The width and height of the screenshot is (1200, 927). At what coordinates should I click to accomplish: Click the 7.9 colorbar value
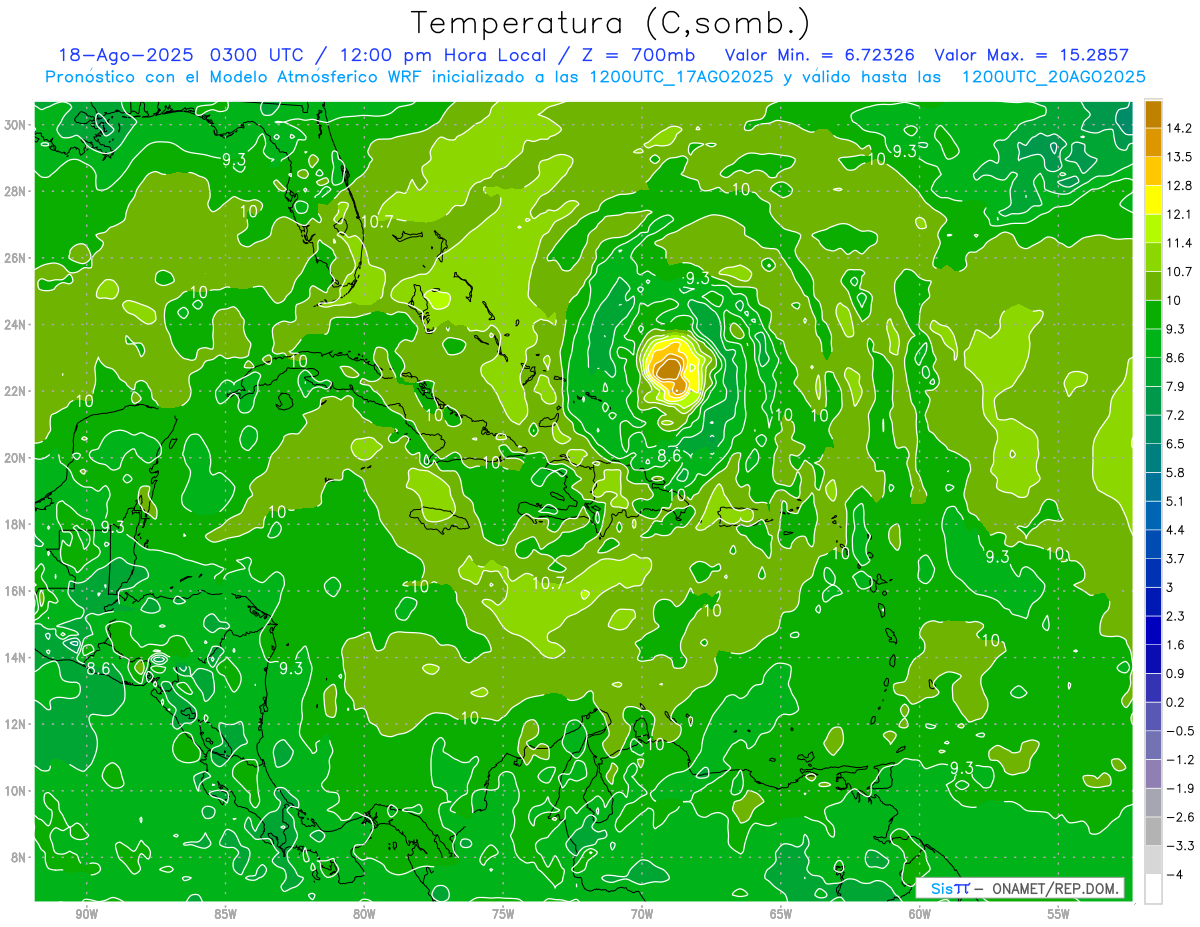(1177, 386)
